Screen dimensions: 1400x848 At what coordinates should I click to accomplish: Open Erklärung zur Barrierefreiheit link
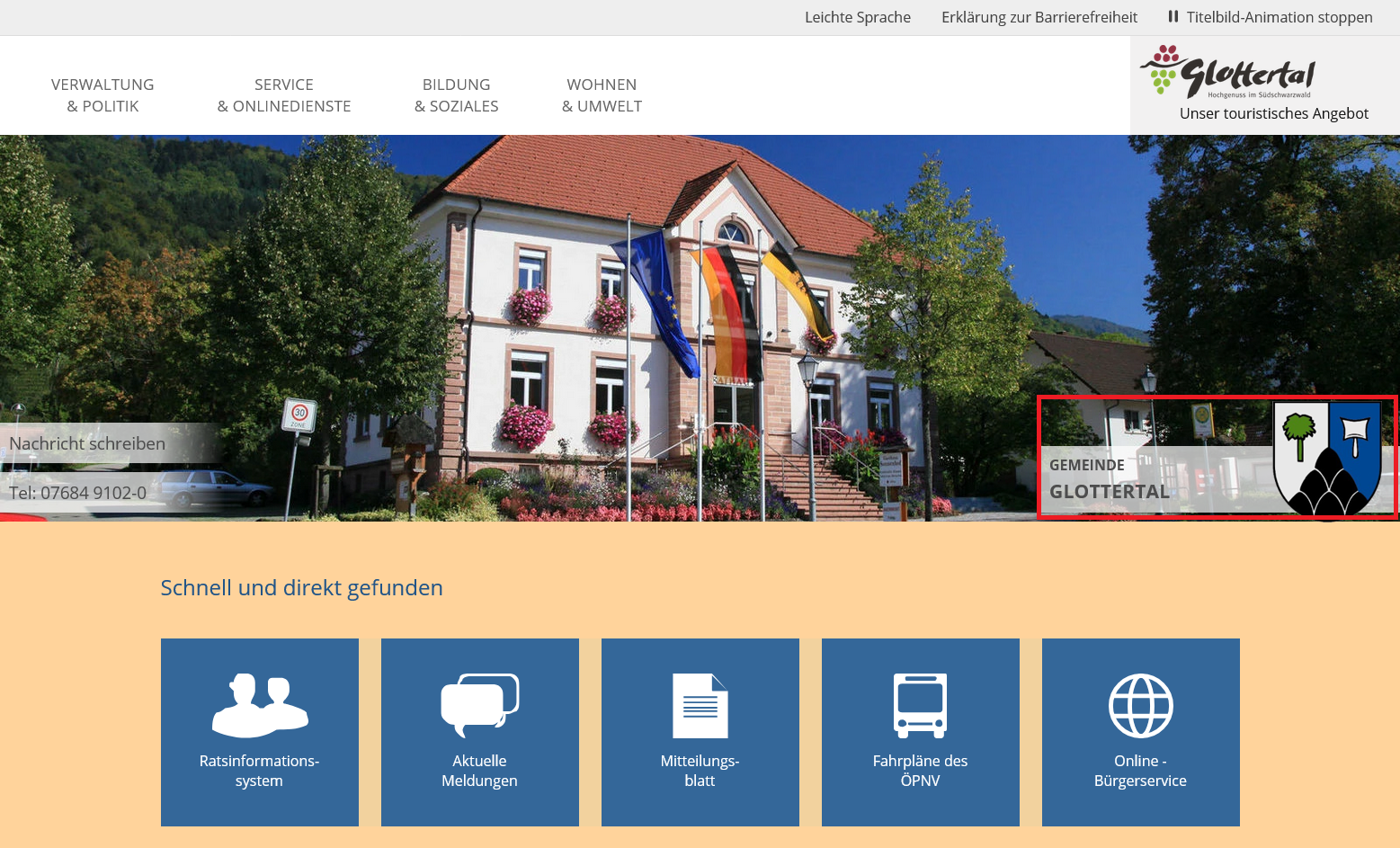coord(1039,17)
